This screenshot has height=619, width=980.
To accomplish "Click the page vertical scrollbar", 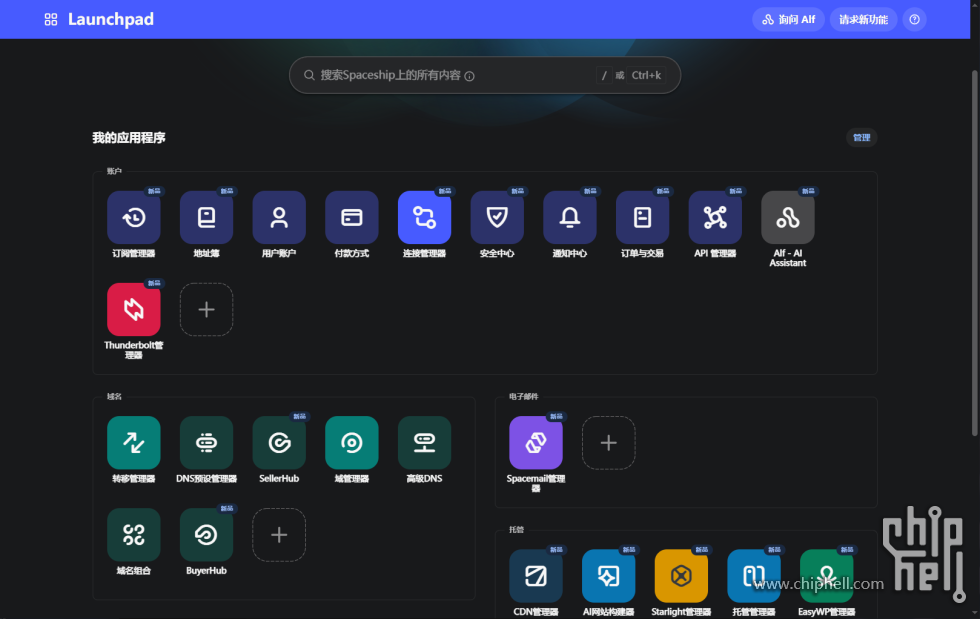I will point(974,253).
